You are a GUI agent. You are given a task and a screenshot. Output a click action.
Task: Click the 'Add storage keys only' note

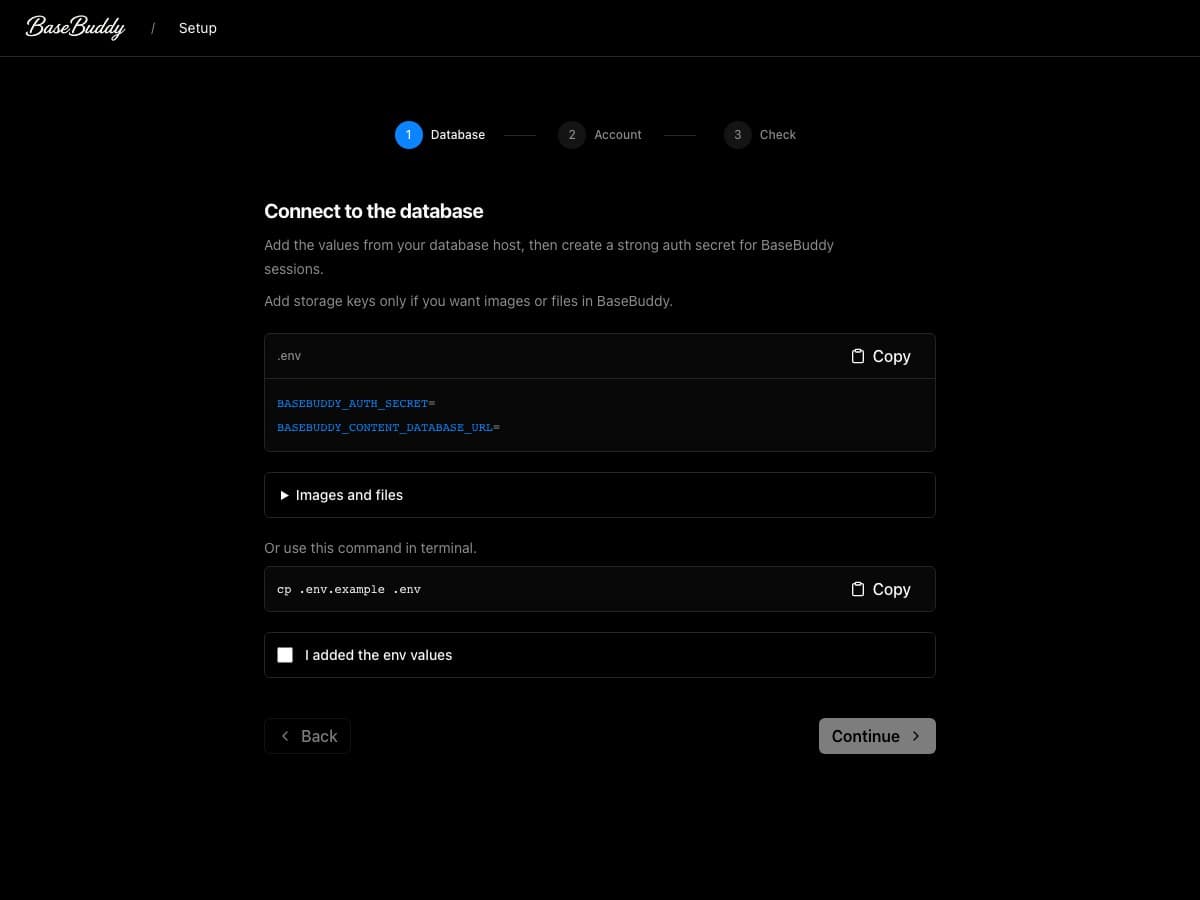coord(468,301)
